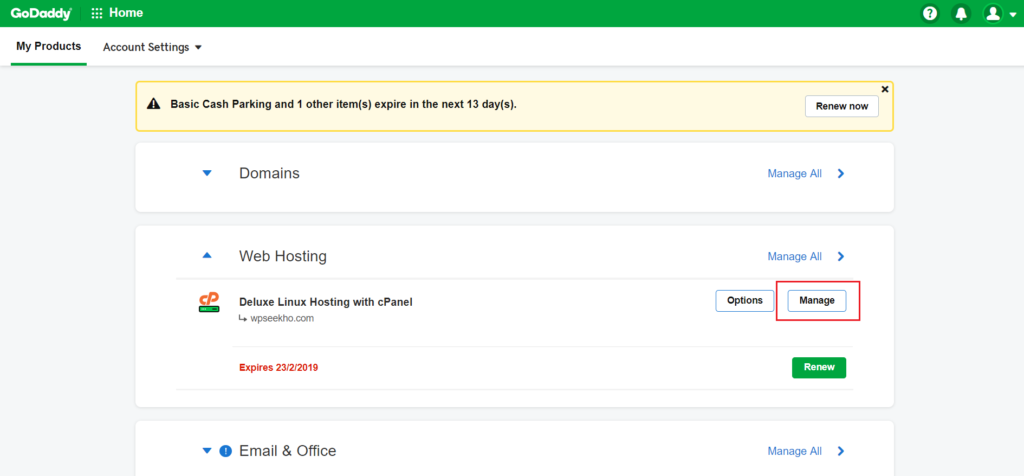Switch to the My Products tab

(48, 47)
